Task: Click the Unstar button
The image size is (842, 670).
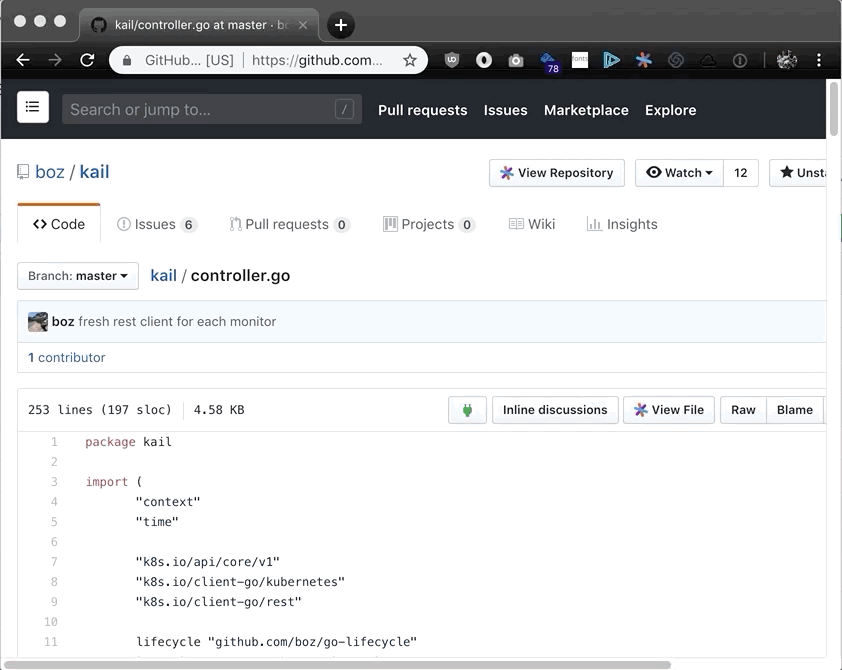Action: pyautogui.click(x=798, y=173)
